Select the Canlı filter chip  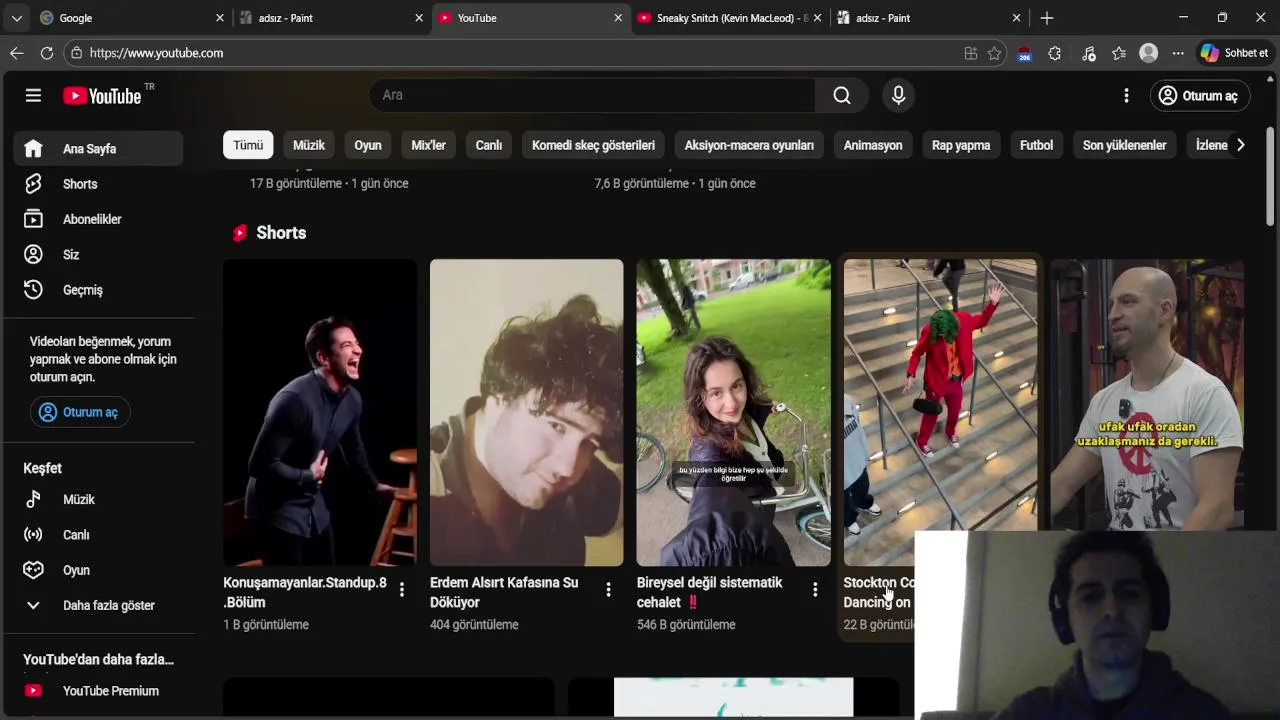click(489, 145)
